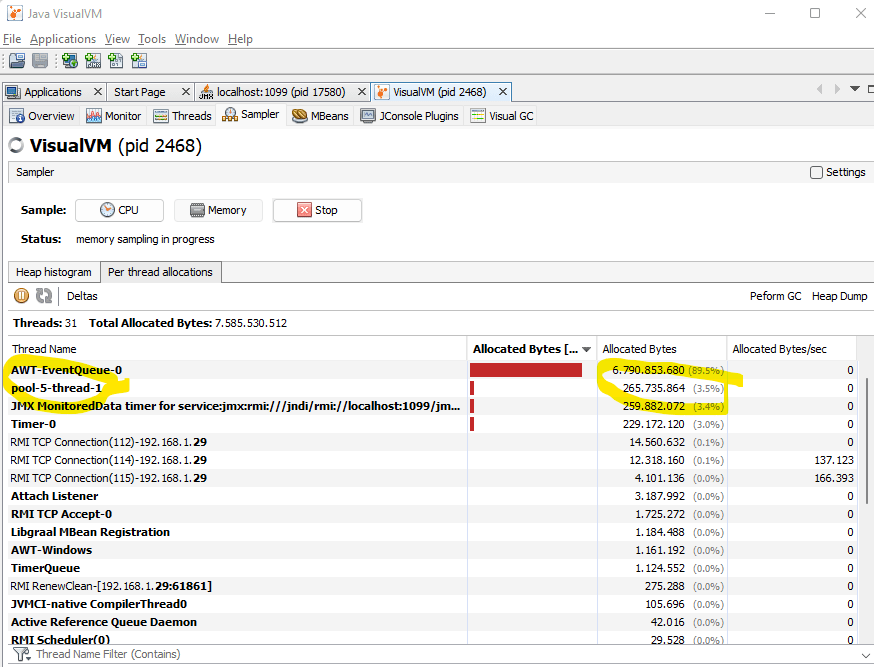This screenshot has height=667, width=874.
Task: Click the rightmost add toolbar icon
Action: pyautogui.click(x=139, y=61)
